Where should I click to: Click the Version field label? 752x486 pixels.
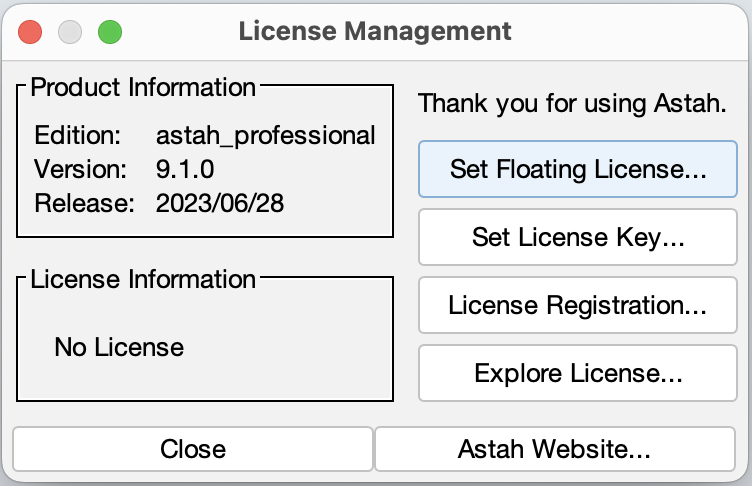point(80,169)
